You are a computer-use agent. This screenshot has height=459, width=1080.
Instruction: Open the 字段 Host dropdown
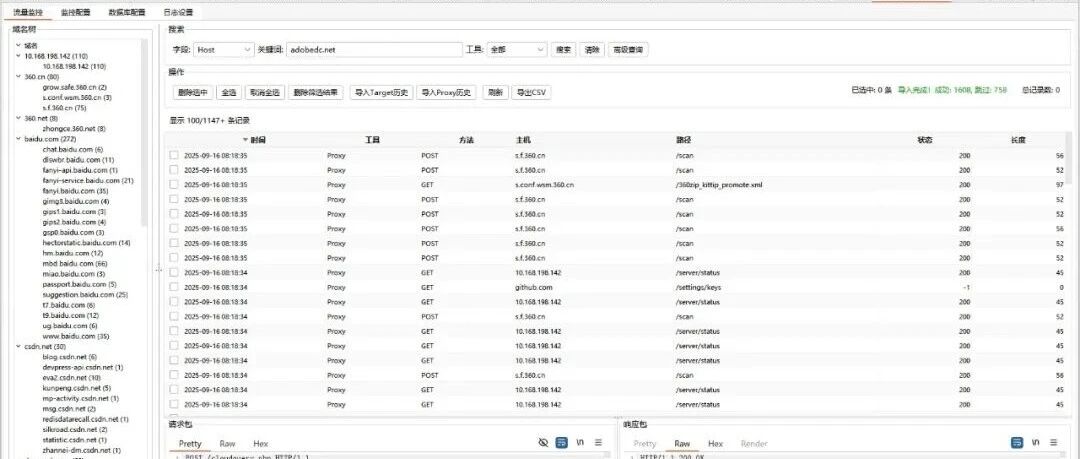pos(224,50)
